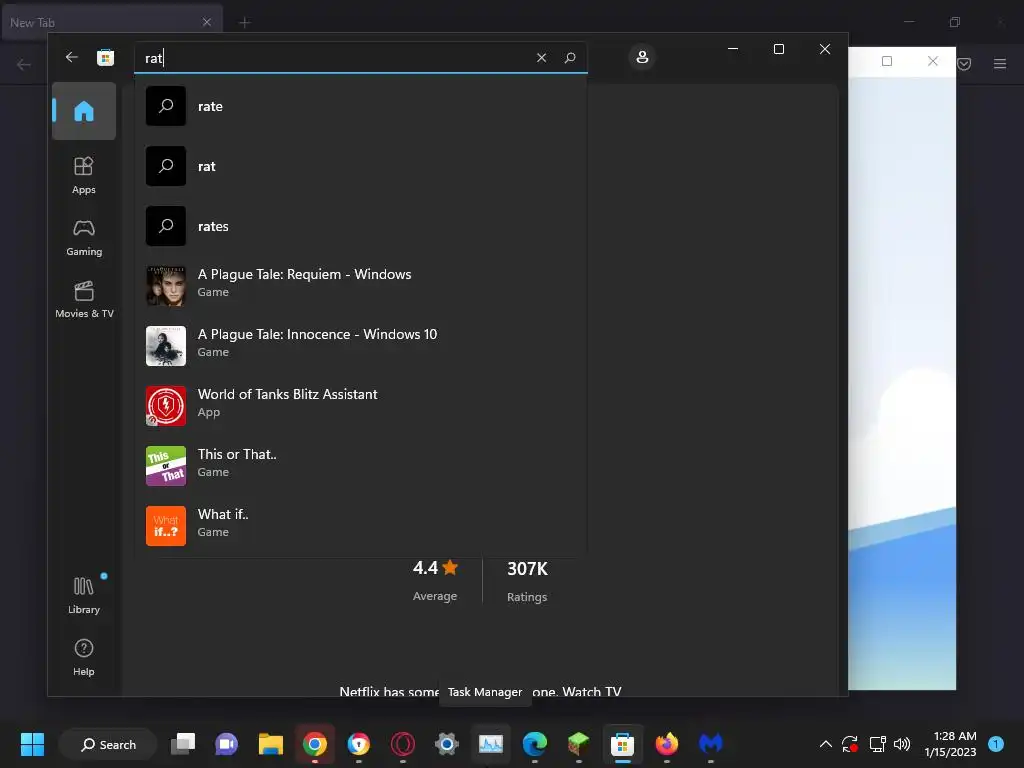Click the search magnifier in search box

pyautogui.click(x=570, y=57)
